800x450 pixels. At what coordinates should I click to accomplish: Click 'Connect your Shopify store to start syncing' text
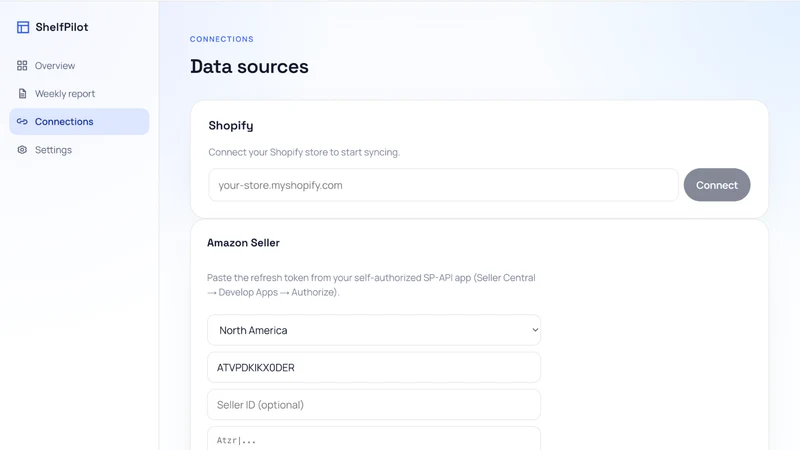click(304, 152)
